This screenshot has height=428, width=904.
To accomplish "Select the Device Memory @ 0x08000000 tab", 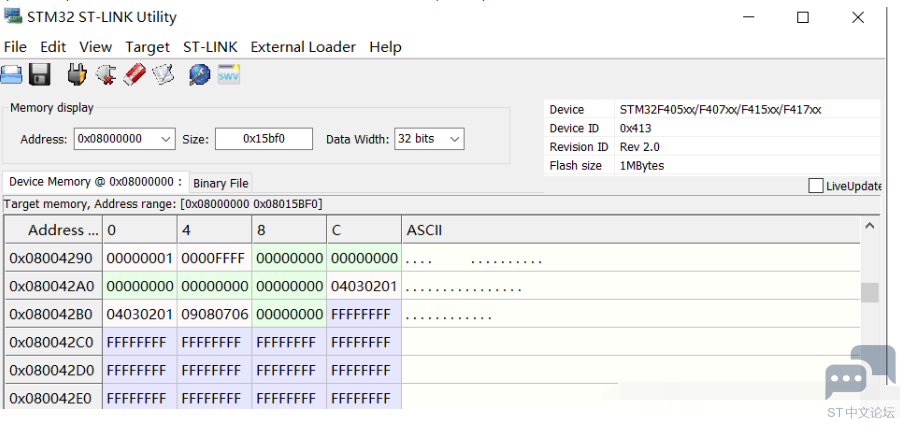I will 95,182.
